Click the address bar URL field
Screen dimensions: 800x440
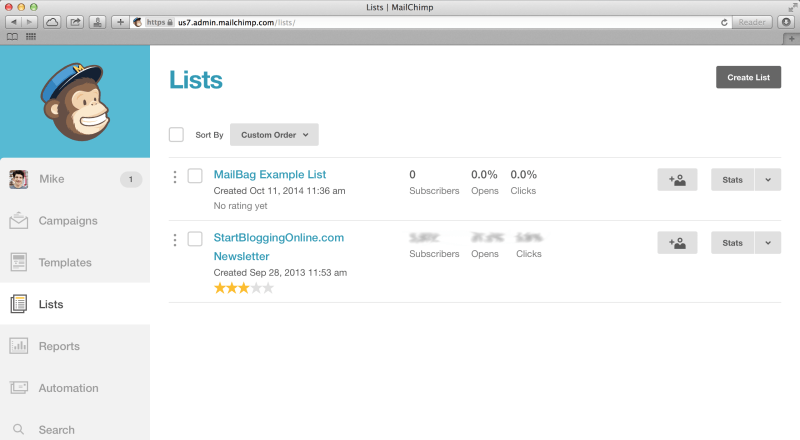point(429,22)
